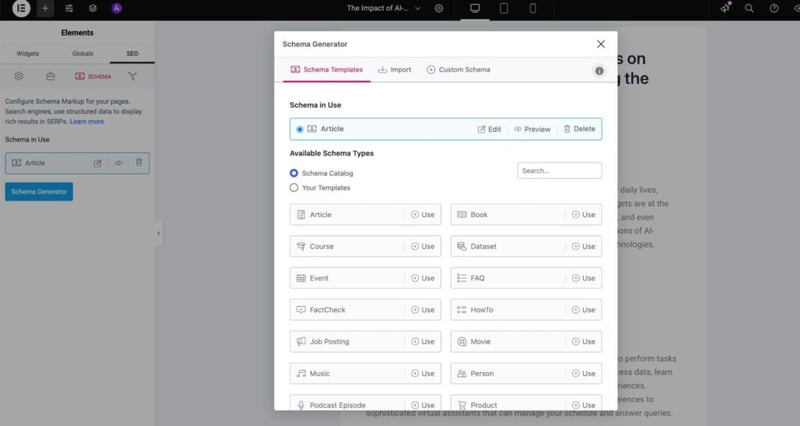Toggle the sidebar Article preview eye icon
Image resolution: width=800 pixels, height=426 pixels.
click(118, 163)
